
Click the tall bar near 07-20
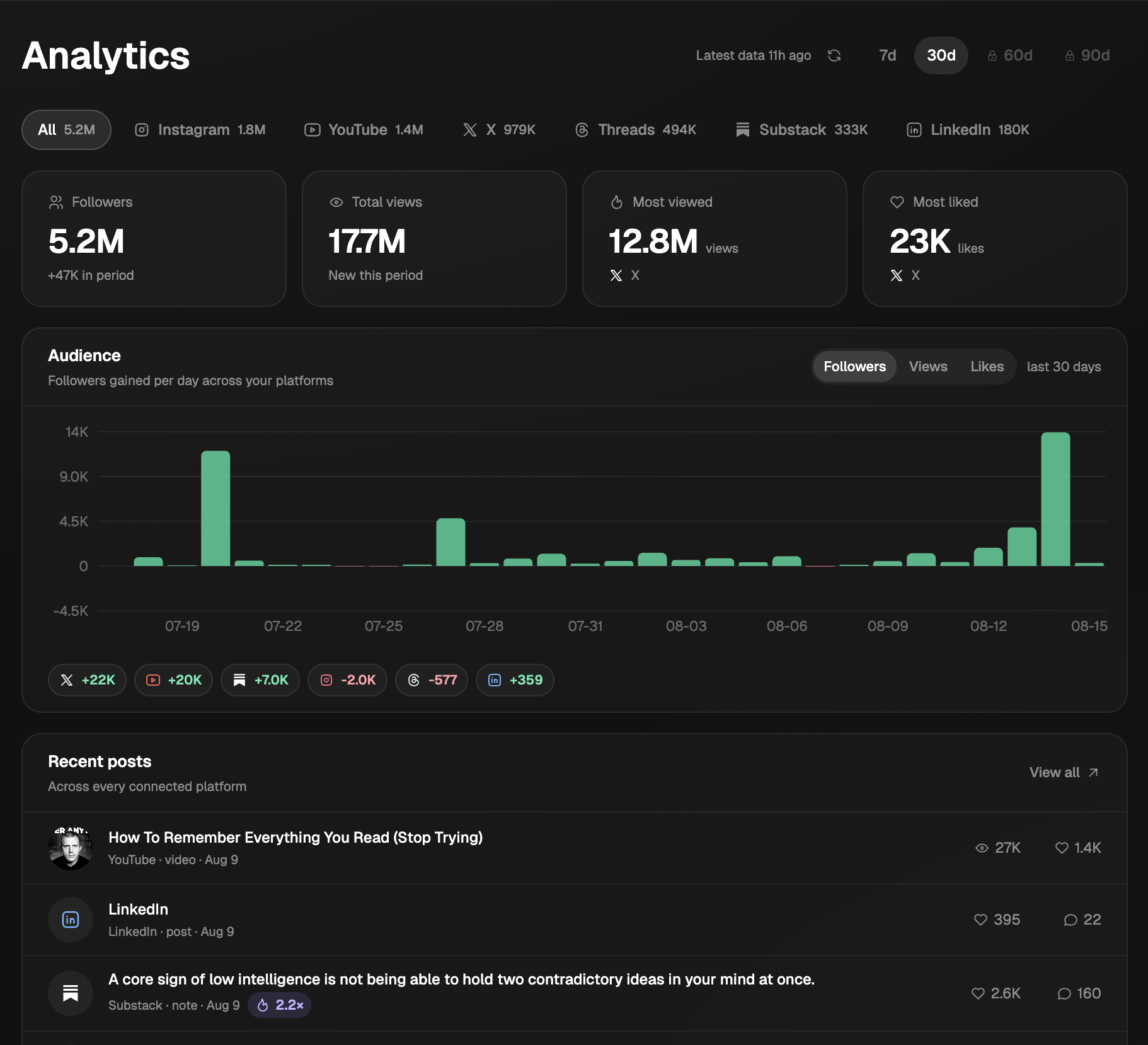215,509
